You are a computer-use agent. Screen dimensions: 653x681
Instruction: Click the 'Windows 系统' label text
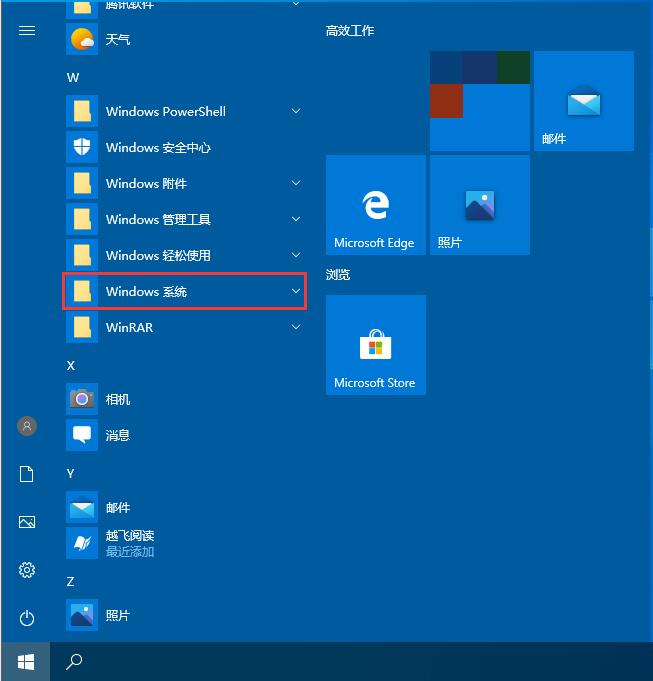(146, 291)
